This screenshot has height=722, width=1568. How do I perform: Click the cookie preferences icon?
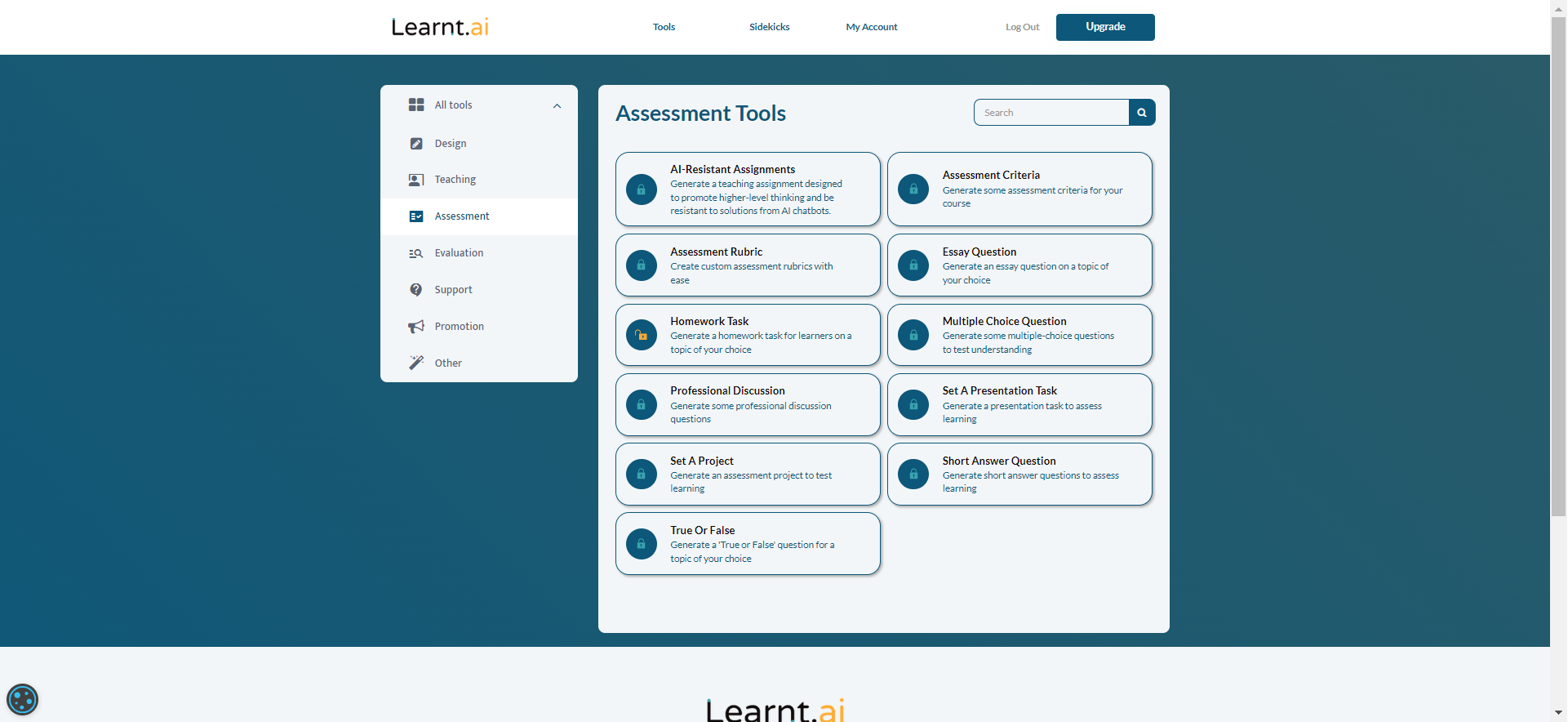(x=22, y=699)
